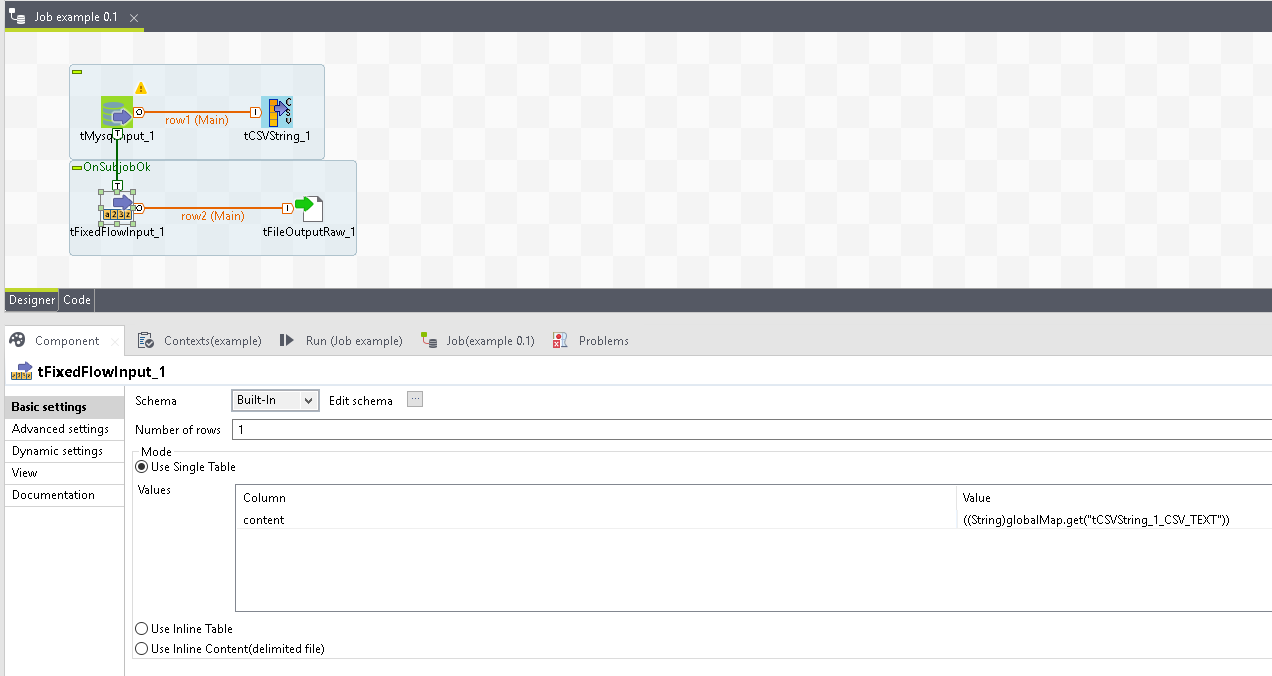Image resolution: width=1272 pixels, height=676 pixels.
Task: Collapse the upper subjob with minimize handle
Action: (x=77, y=71)
